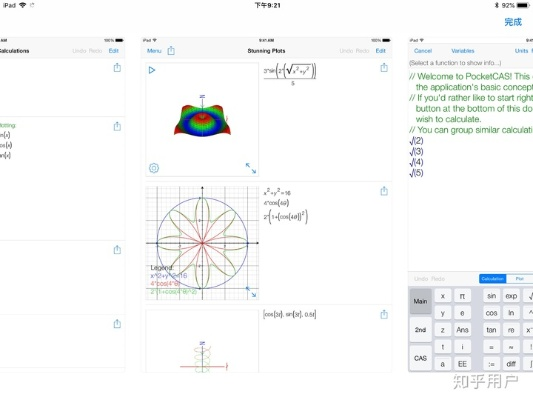Switch keyboard to 2nd page
This screenshot has width=533, height=400.
tap(420, 330)
